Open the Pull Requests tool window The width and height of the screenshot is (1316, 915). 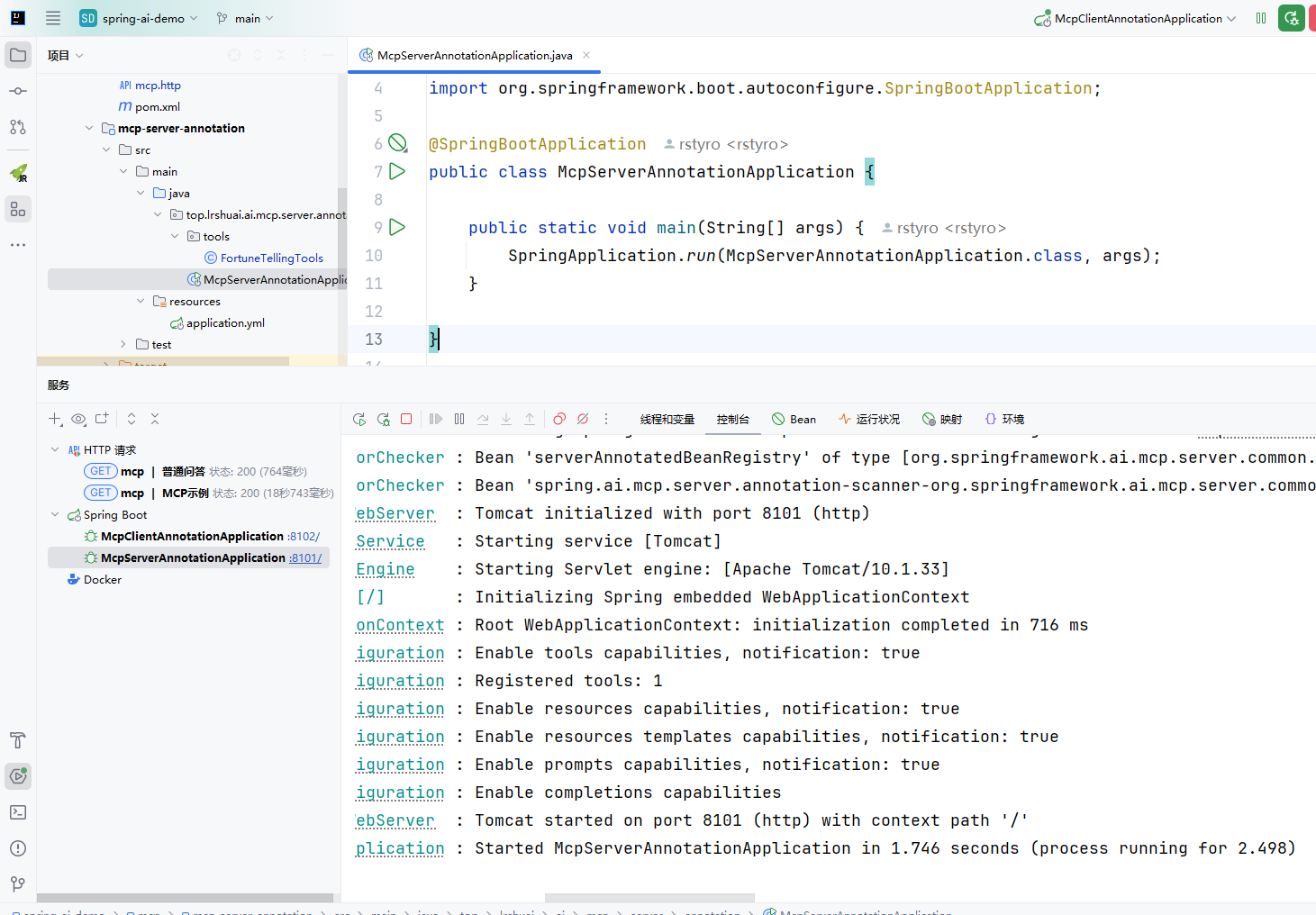(18, 127)
